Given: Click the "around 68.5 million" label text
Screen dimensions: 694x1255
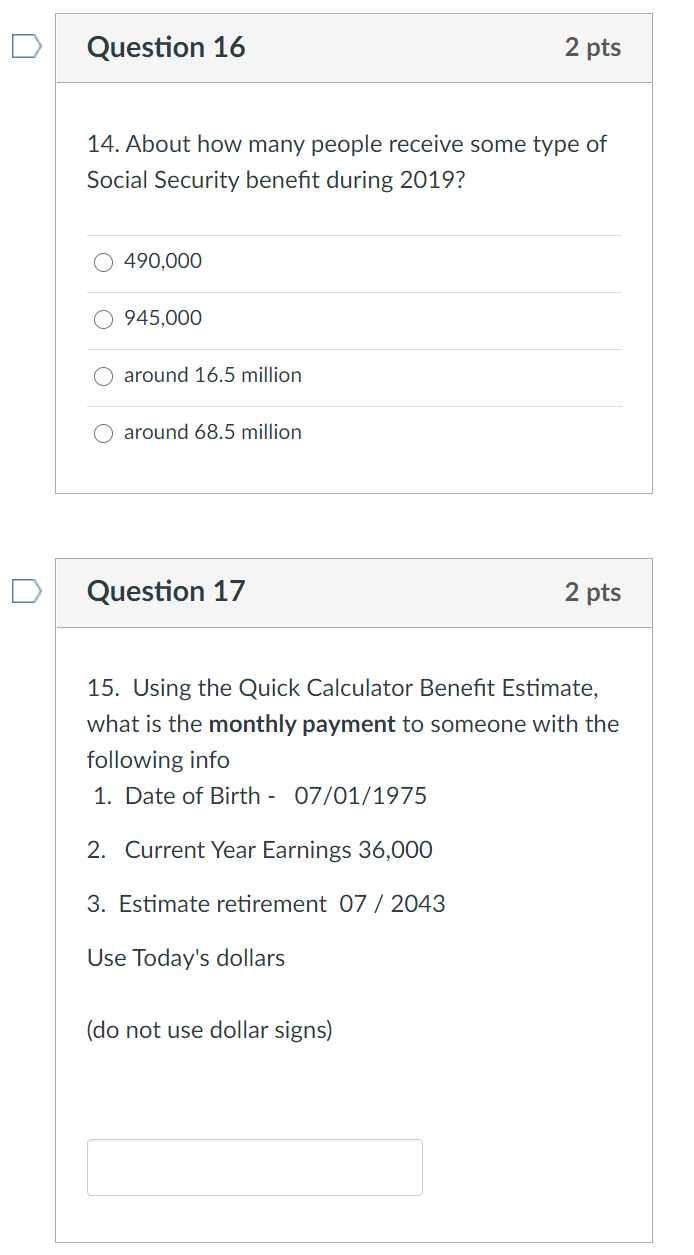Looking at the screenshot, I should point(213,432).
